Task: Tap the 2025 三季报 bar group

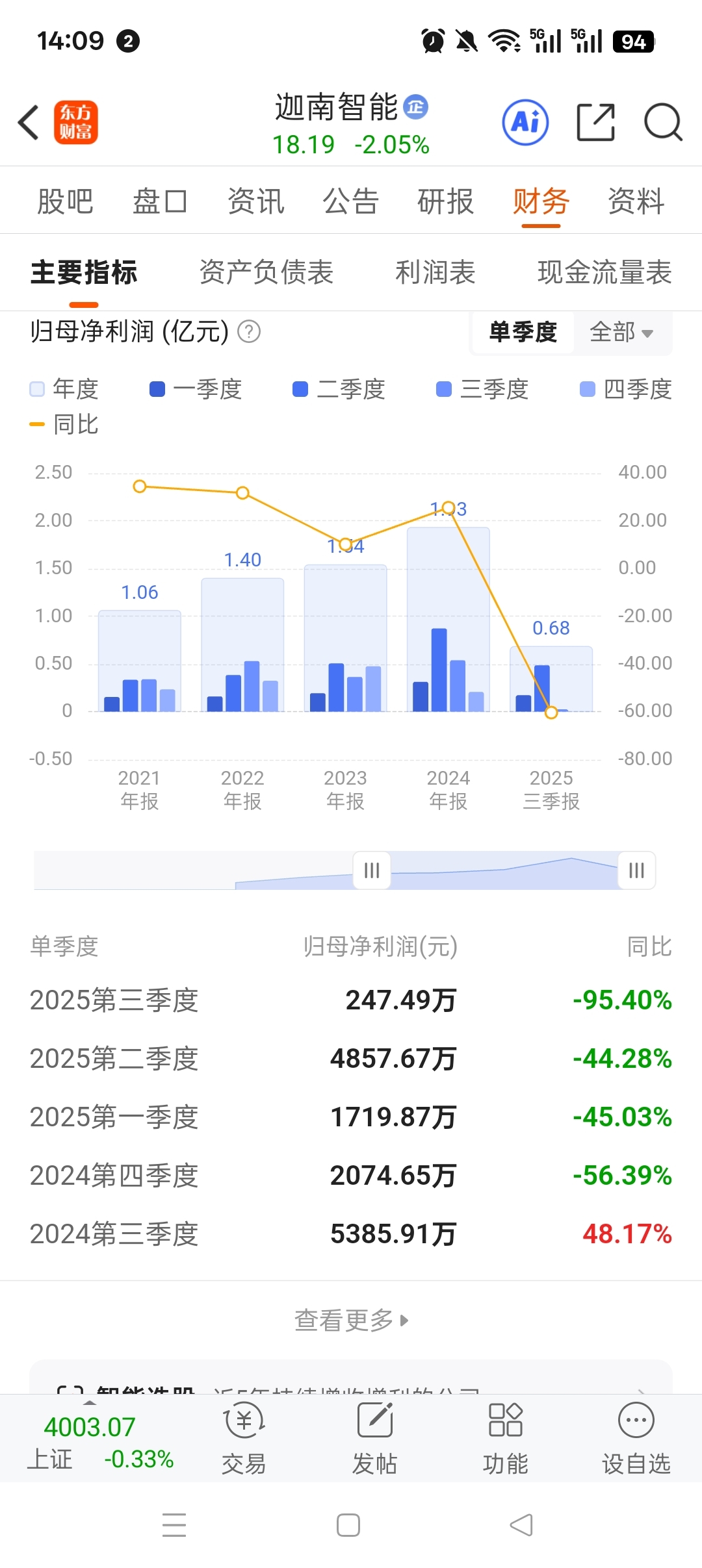Action: pyautogui.click(x=551, y=679)
